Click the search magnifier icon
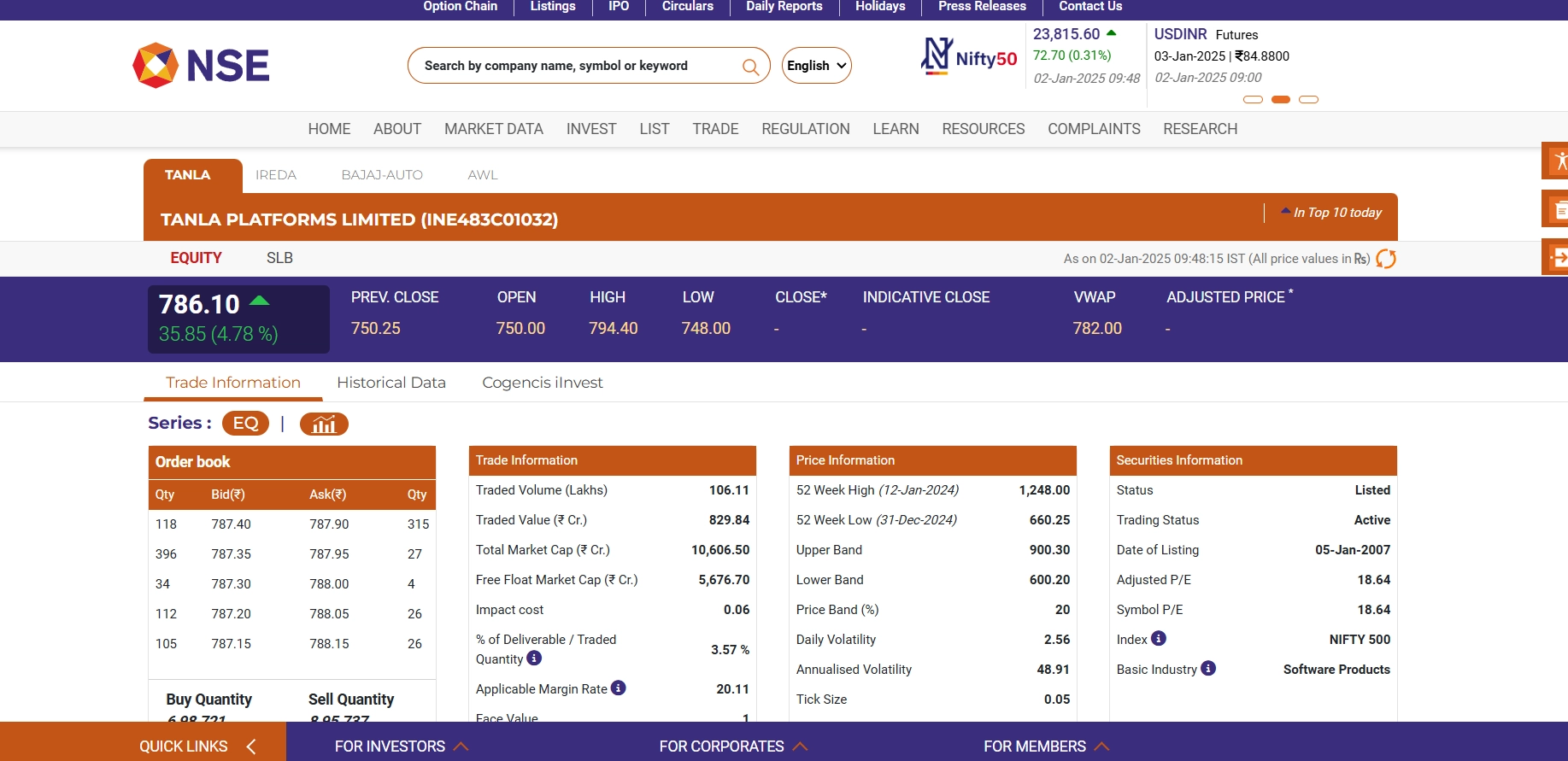The width and height of the screenshot is (1568, 761). click(750, 67)
